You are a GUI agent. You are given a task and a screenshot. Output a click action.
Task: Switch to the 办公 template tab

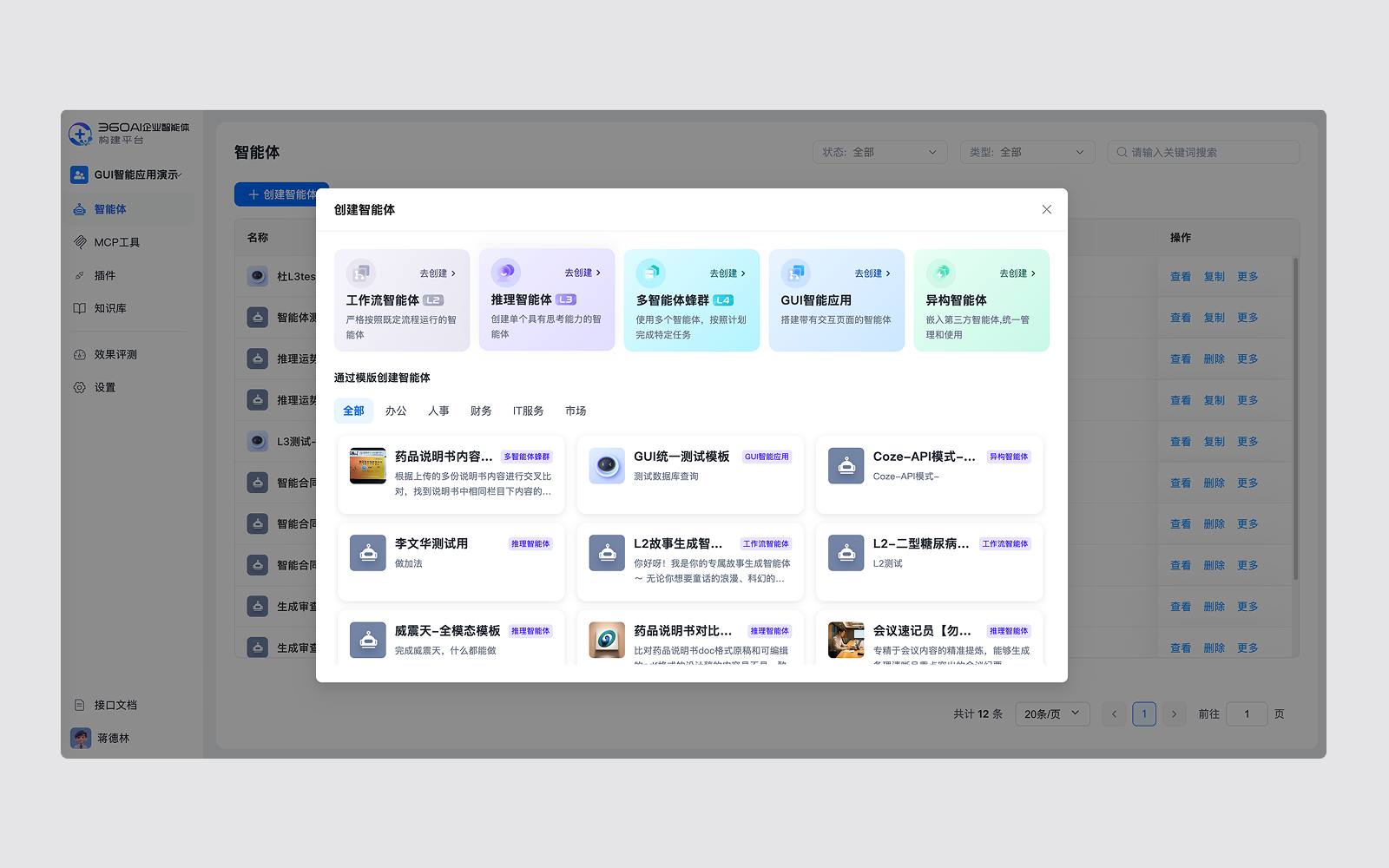[x=396, y=411]
